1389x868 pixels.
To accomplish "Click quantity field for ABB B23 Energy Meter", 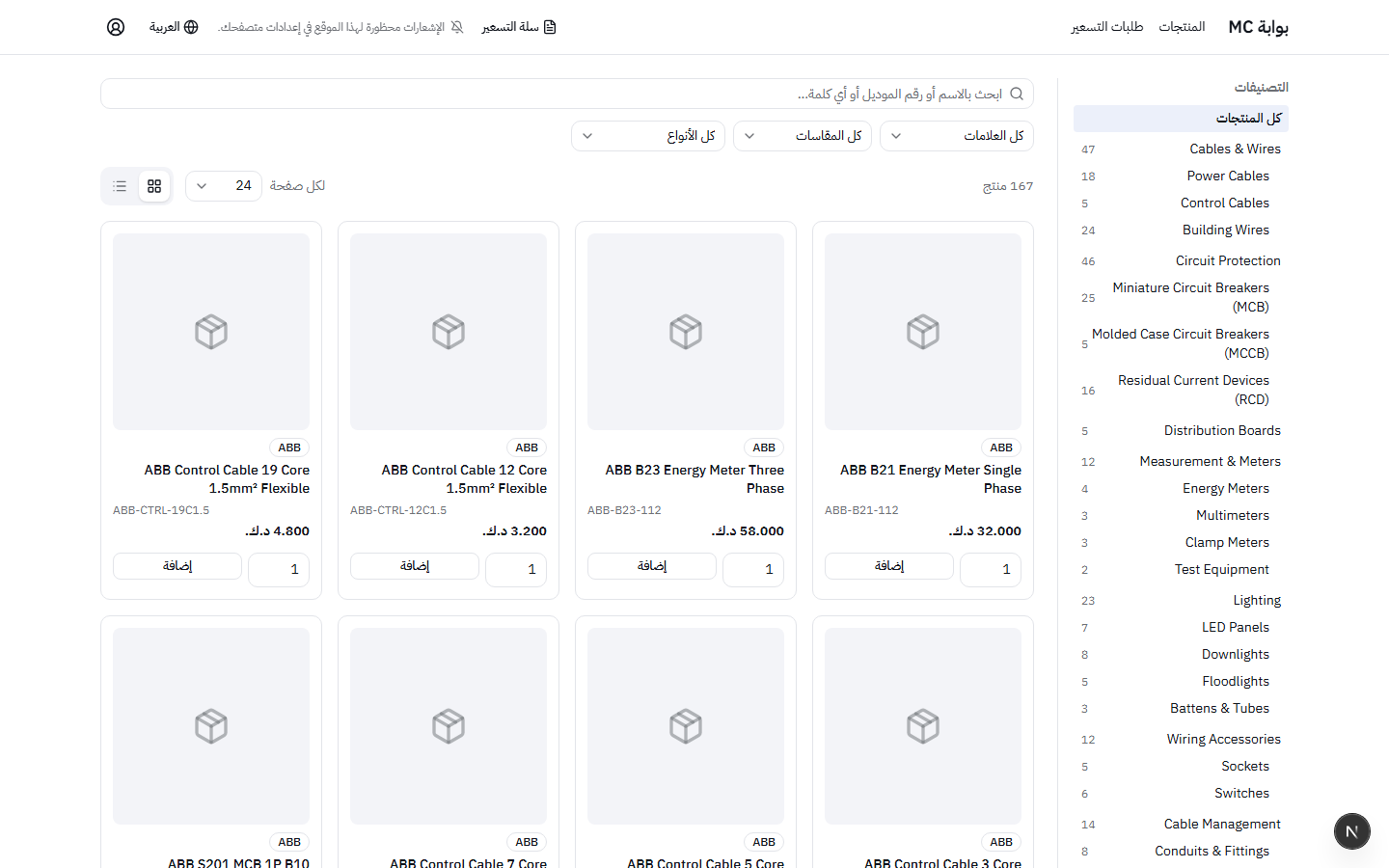I will click(x=753, y=569).
